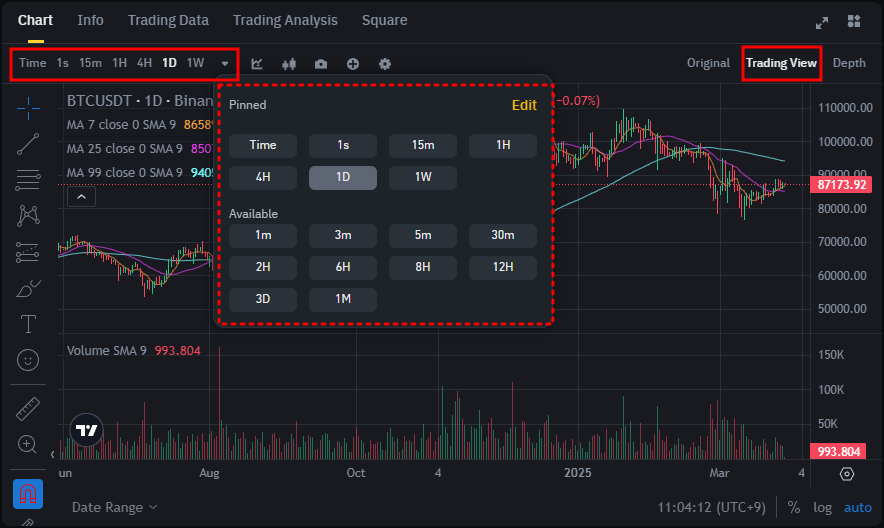
Task: Select the crosshair cursor tool
Action: 28,107
